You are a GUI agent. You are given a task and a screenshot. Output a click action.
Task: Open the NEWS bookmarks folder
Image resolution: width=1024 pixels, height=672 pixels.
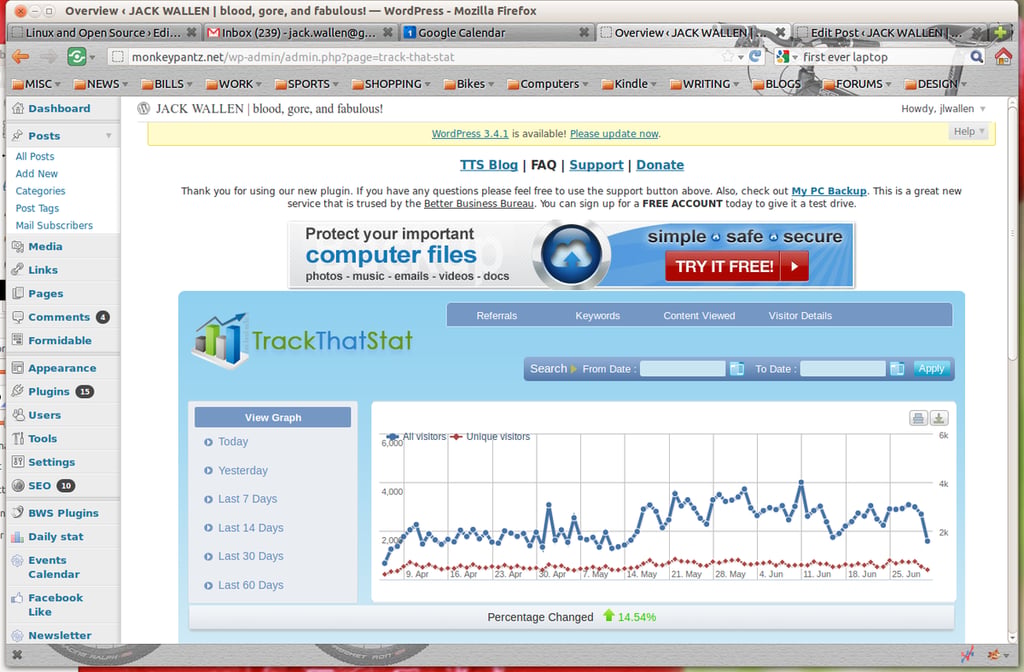101,84
